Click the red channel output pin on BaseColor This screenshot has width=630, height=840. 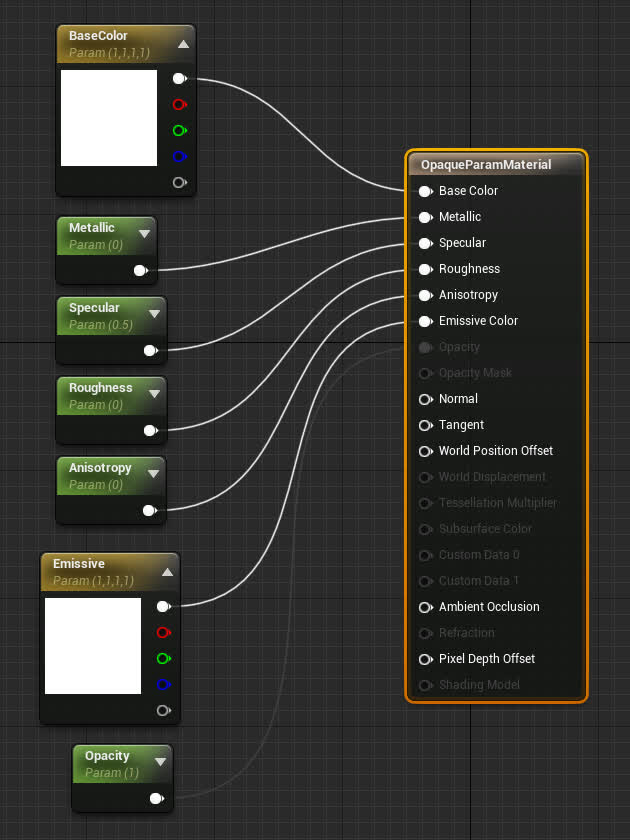pos(179,104)
